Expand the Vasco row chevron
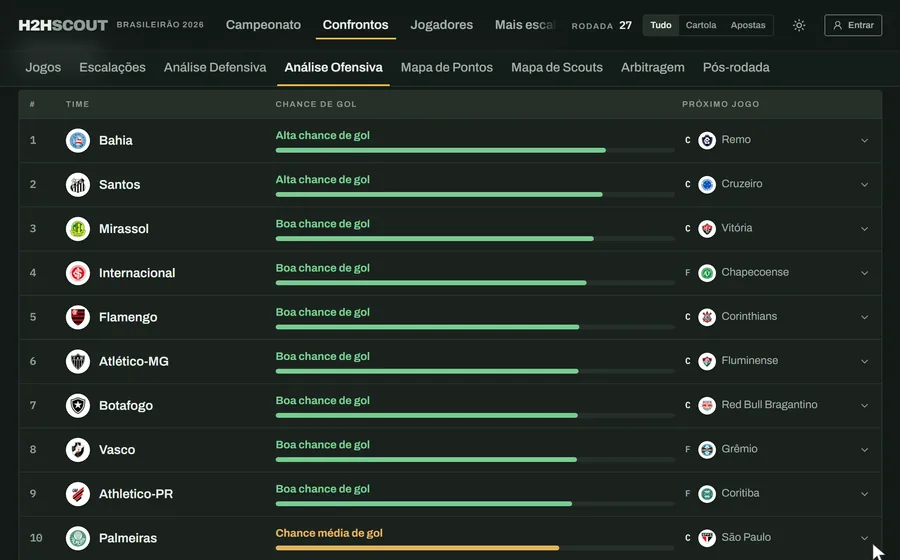900x560 pixels. click(864, 450)
